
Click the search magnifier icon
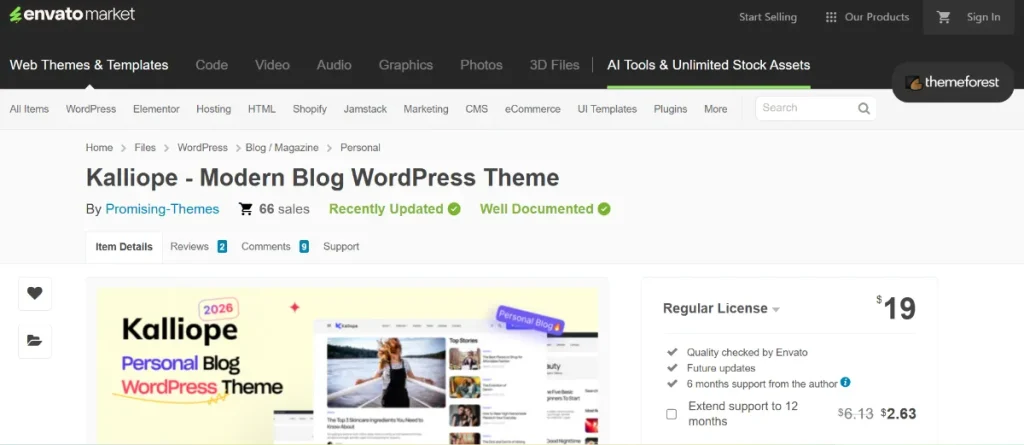click(864, 108)
